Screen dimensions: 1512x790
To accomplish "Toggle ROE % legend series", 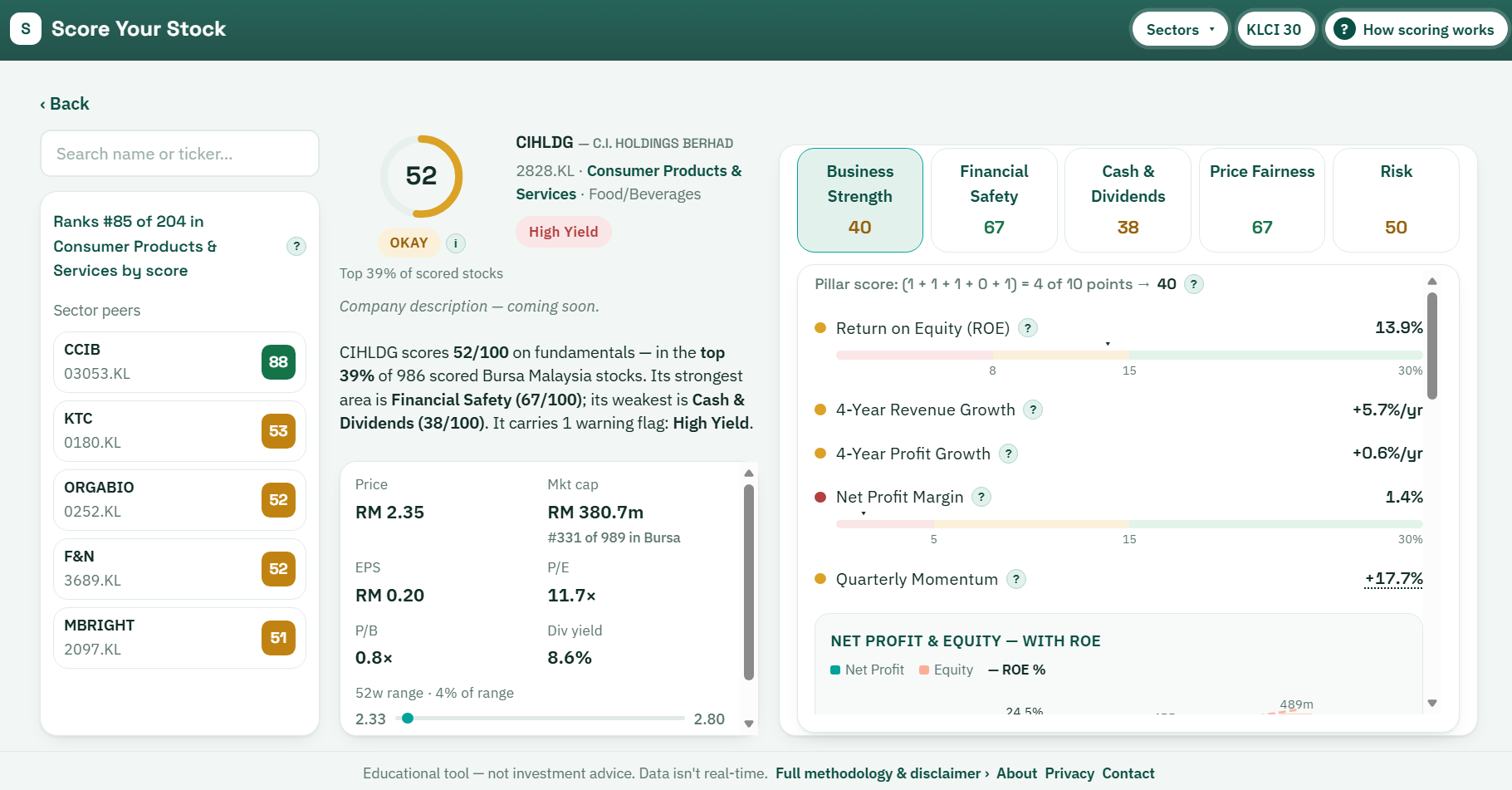I will pyautogui.click(x=1016, y=670).
